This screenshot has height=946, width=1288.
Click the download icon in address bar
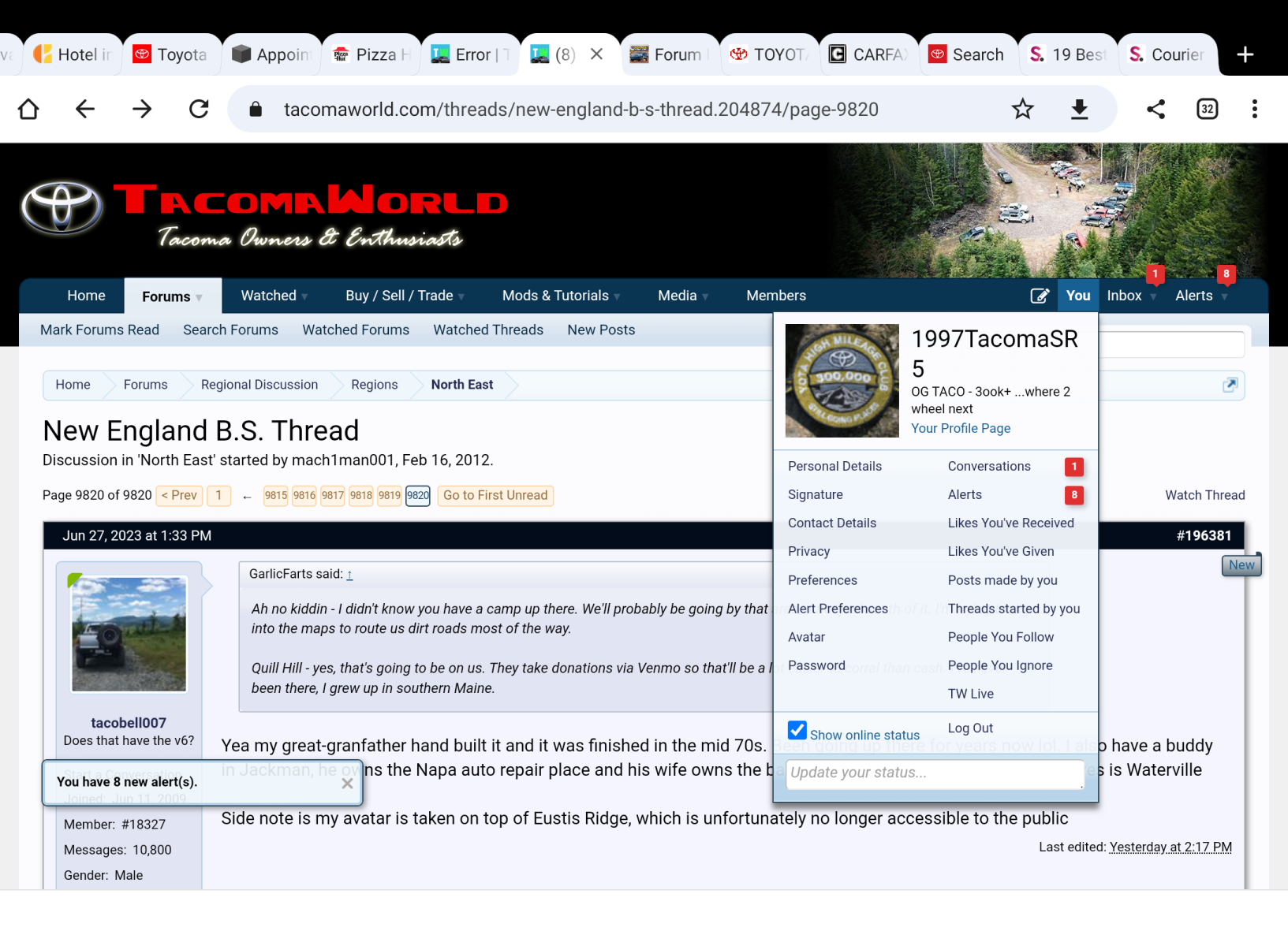point(1079,109)
